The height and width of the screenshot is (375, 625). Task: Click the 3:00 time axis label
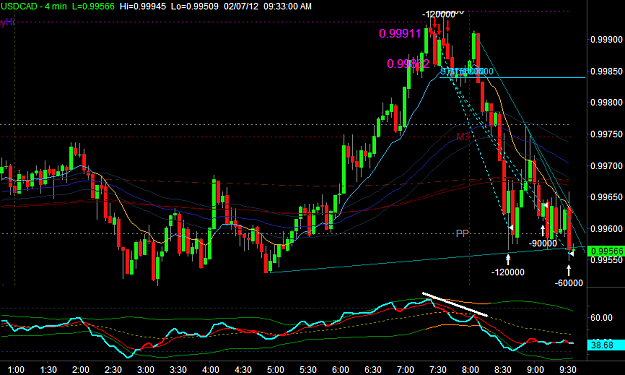coord(145,369)
